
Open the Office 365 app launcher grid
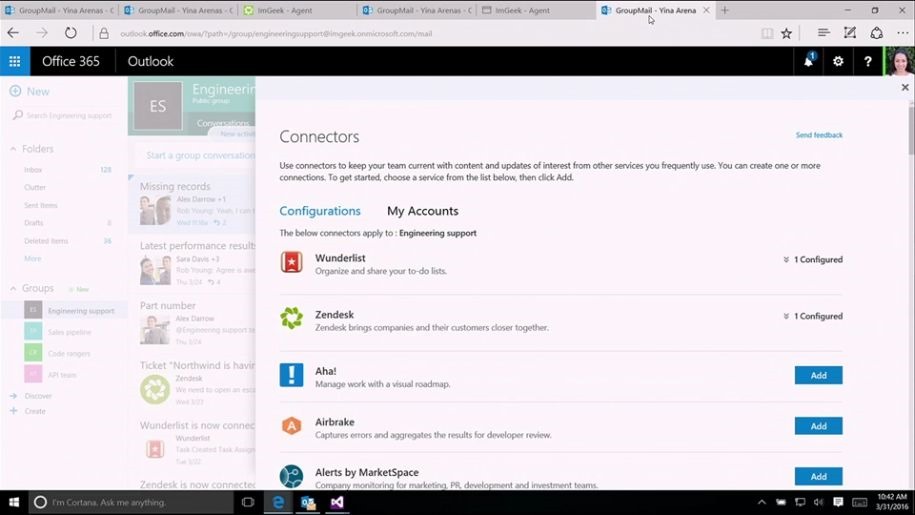15,61
